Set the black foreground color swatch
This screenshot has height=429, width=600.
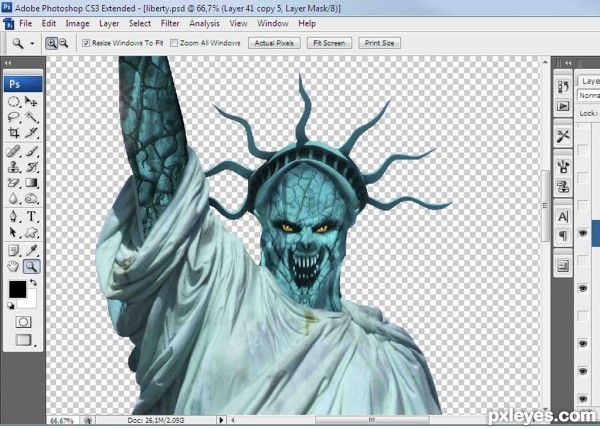(x=17, y=289)
